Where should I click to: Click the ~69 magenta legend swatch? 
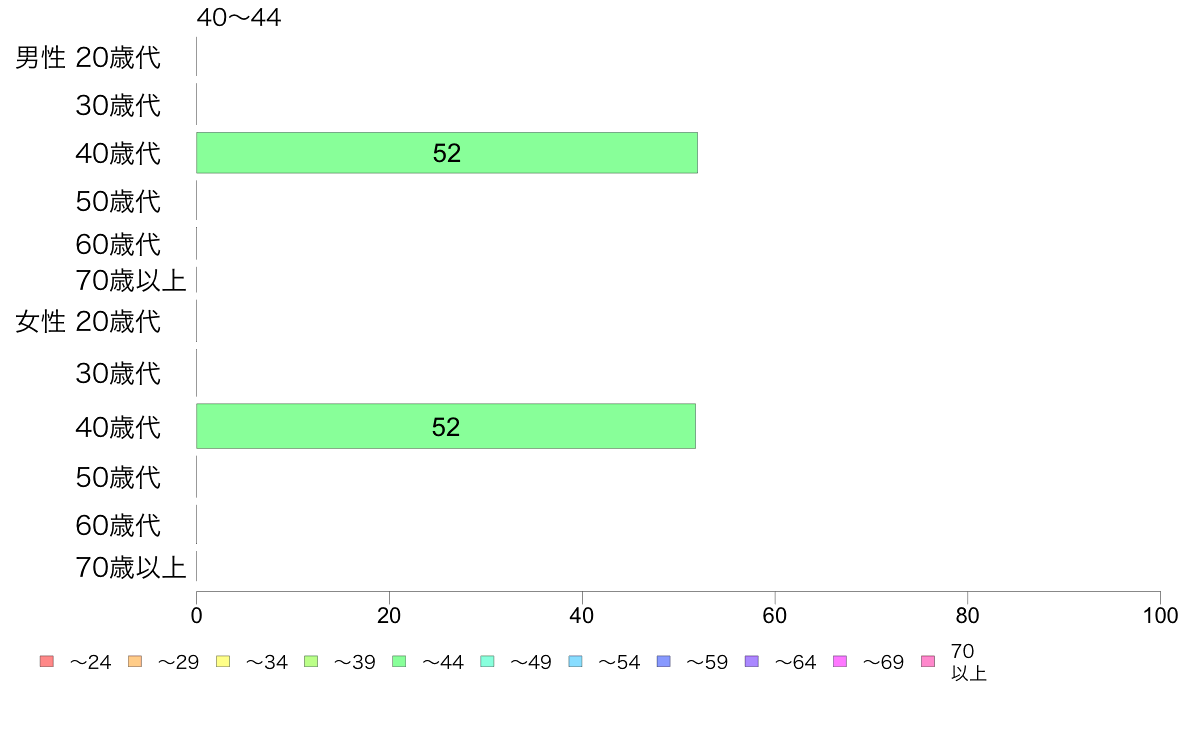(x=839, y=661)
